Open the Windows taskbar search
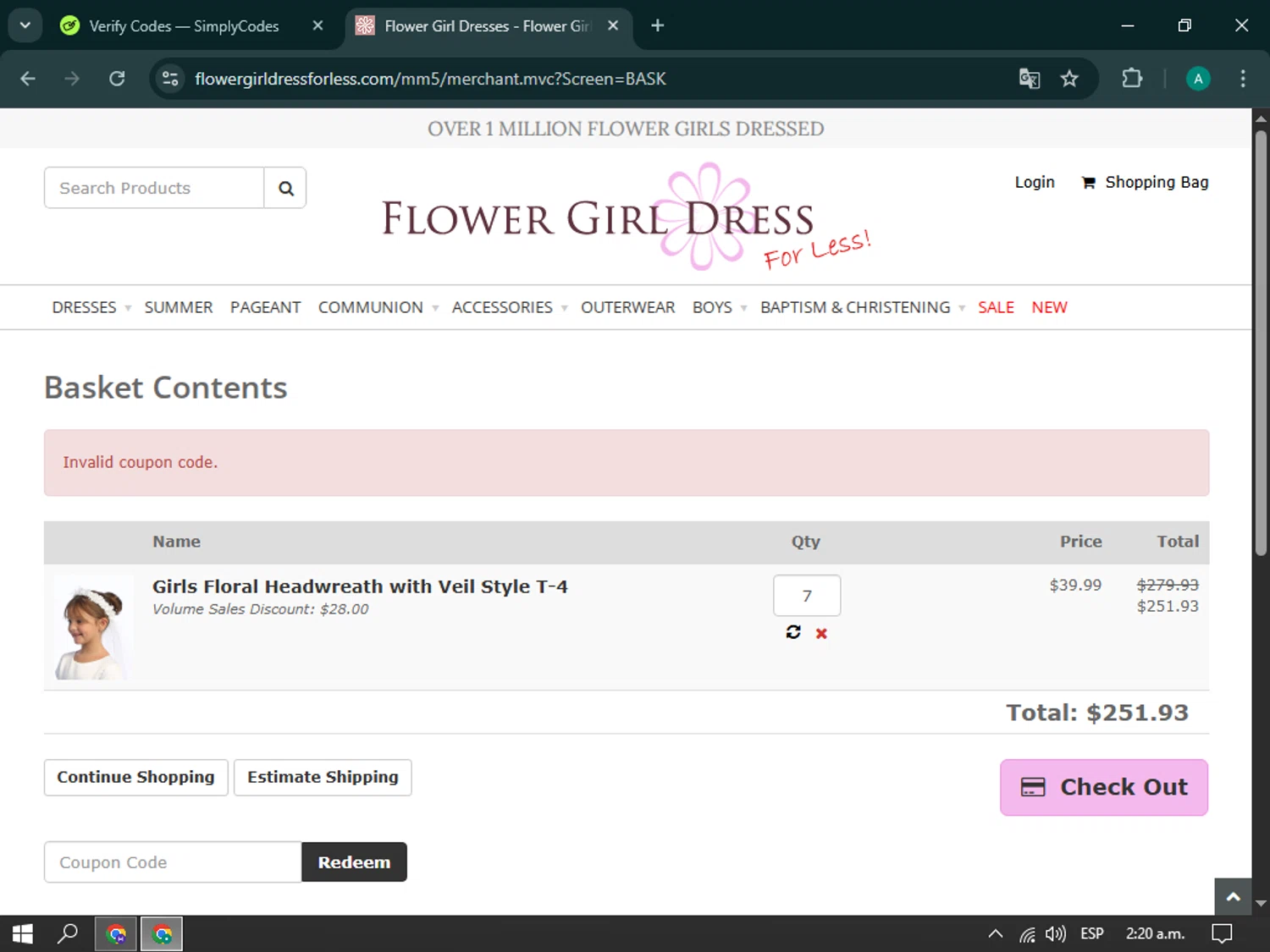The image size is (1270, 952). click(68, 933)
